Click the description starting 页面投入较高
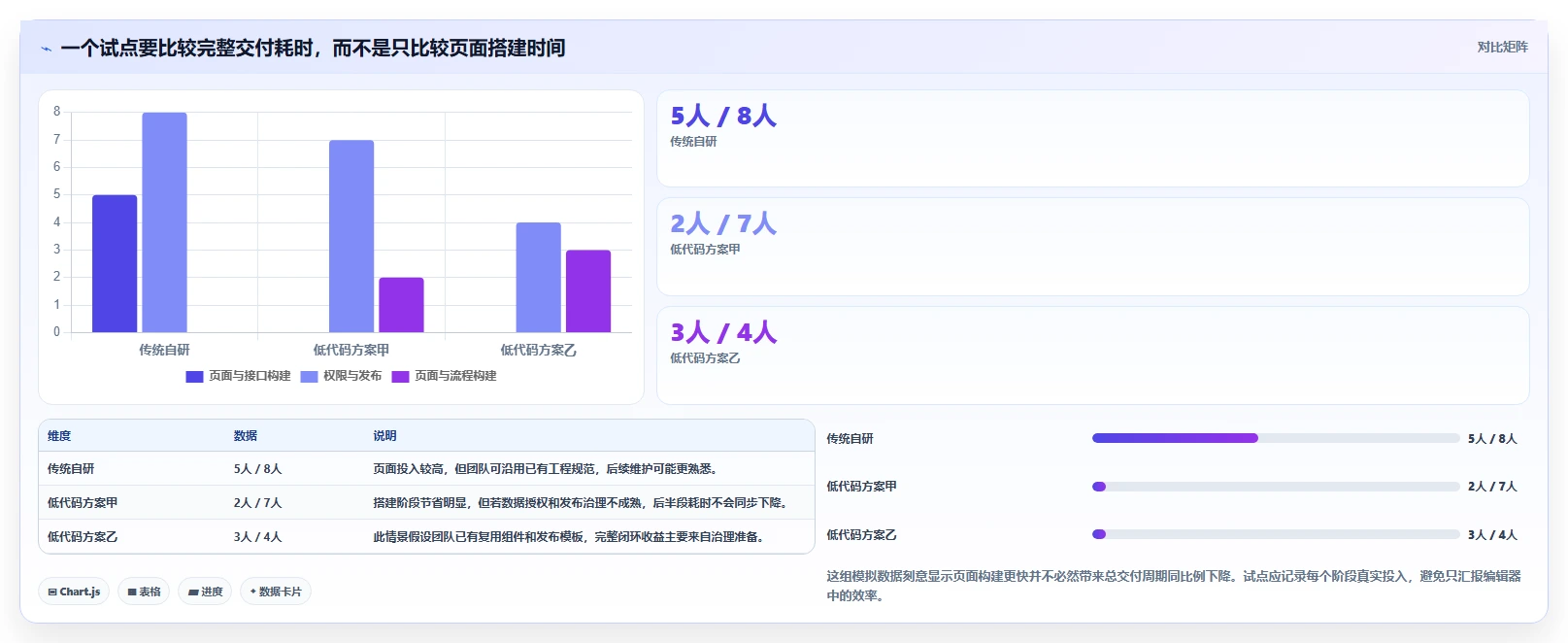The width and height of the screenshot is (1568, 643). pyautogui.click(x=545, y=469)
